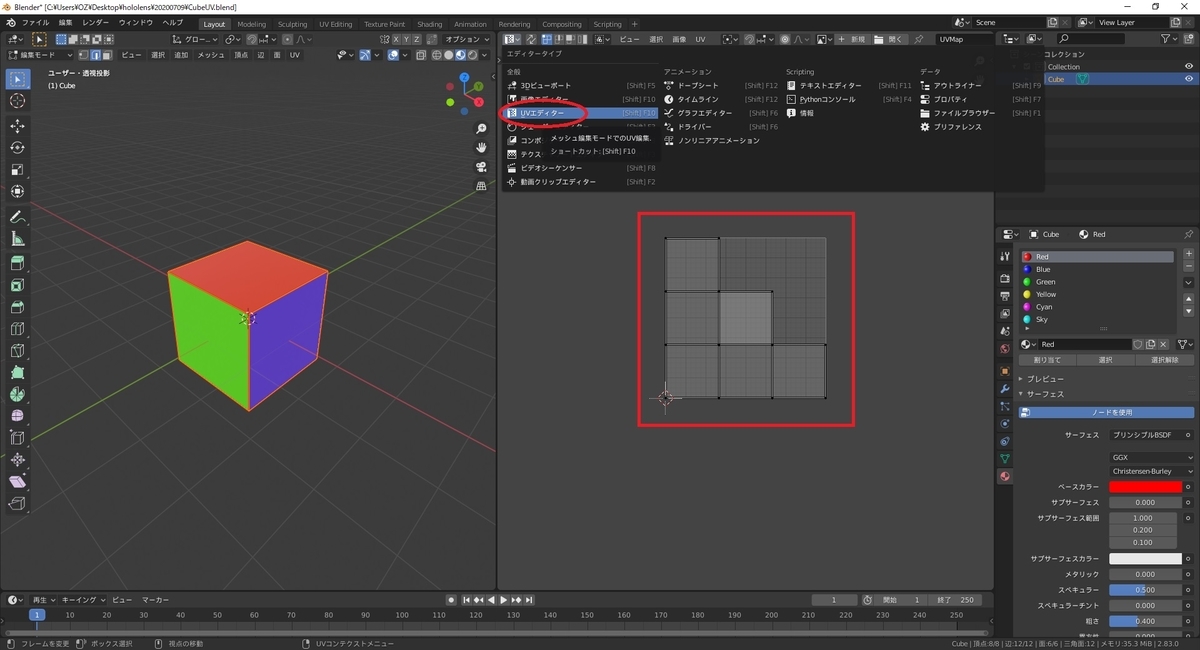Viewport: 1200px width, 650px height.
Task: Toggle camera view icon in viewport
Action: click(482, 167)
